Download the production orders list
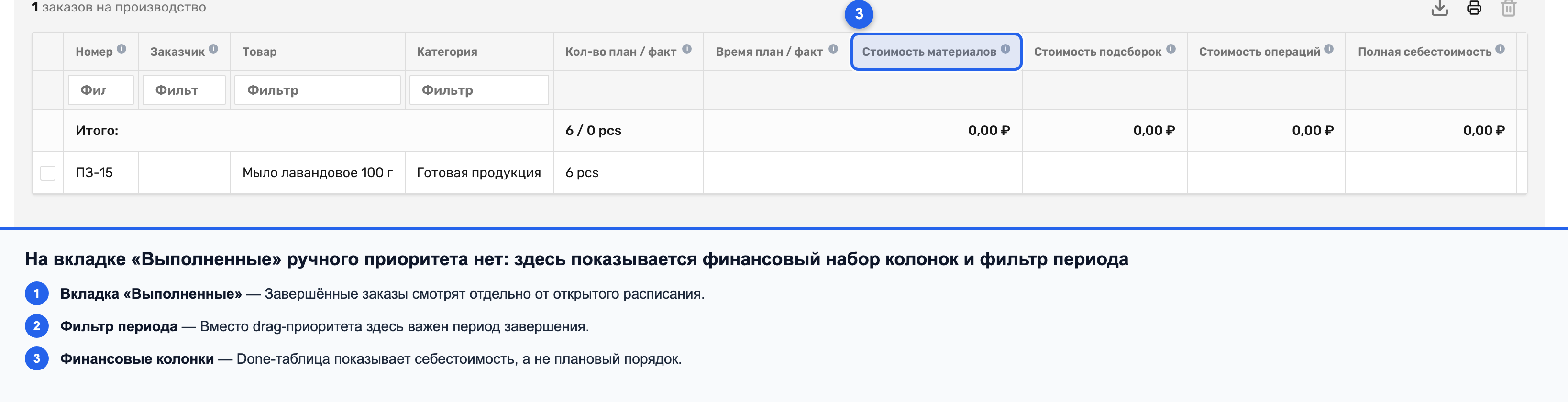Image resolution: width=1568 pixels, height=402 pixels. [1439, 9]
